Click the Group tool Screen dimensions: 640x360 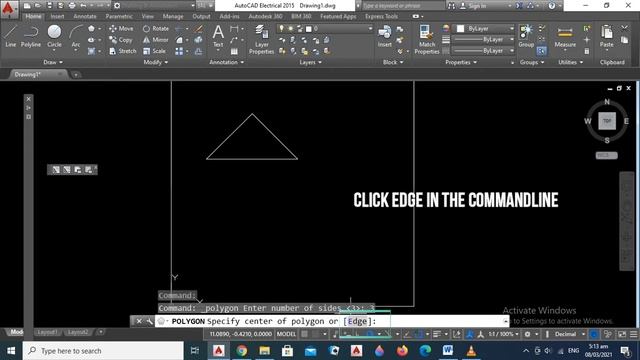pos(526,36)
